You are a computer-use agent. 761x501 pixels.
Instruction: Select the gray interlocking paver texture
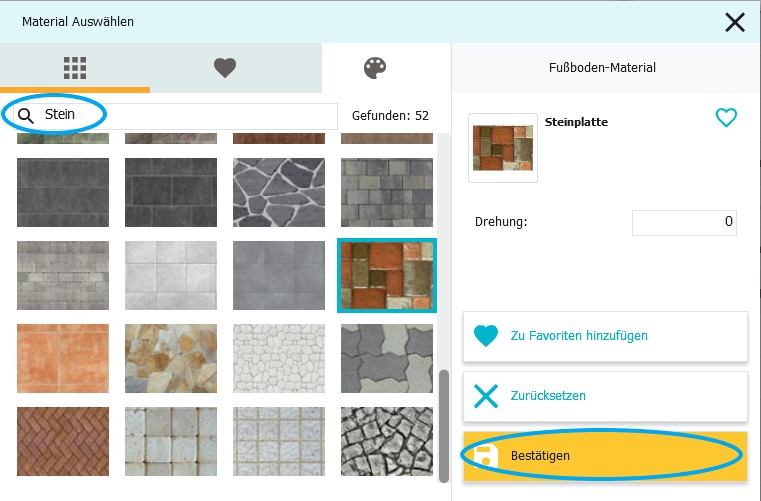[387, 358]
